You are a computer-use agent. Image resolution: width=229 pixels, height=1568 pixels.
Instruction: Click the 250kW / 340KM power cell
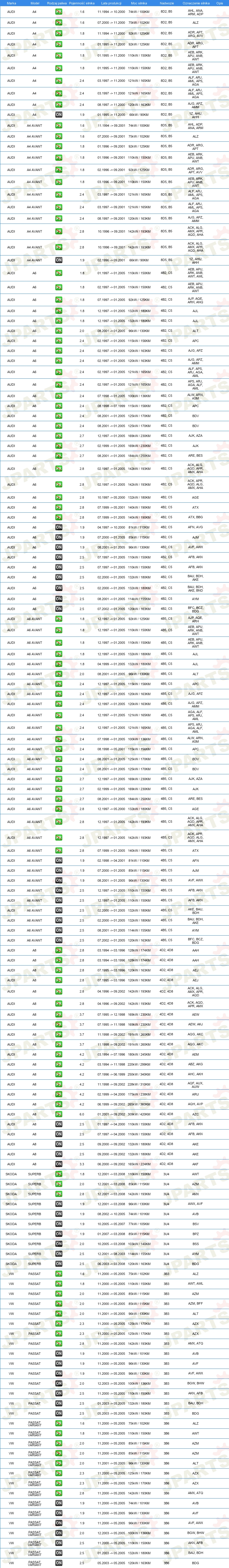click(x=139, y=1074)
